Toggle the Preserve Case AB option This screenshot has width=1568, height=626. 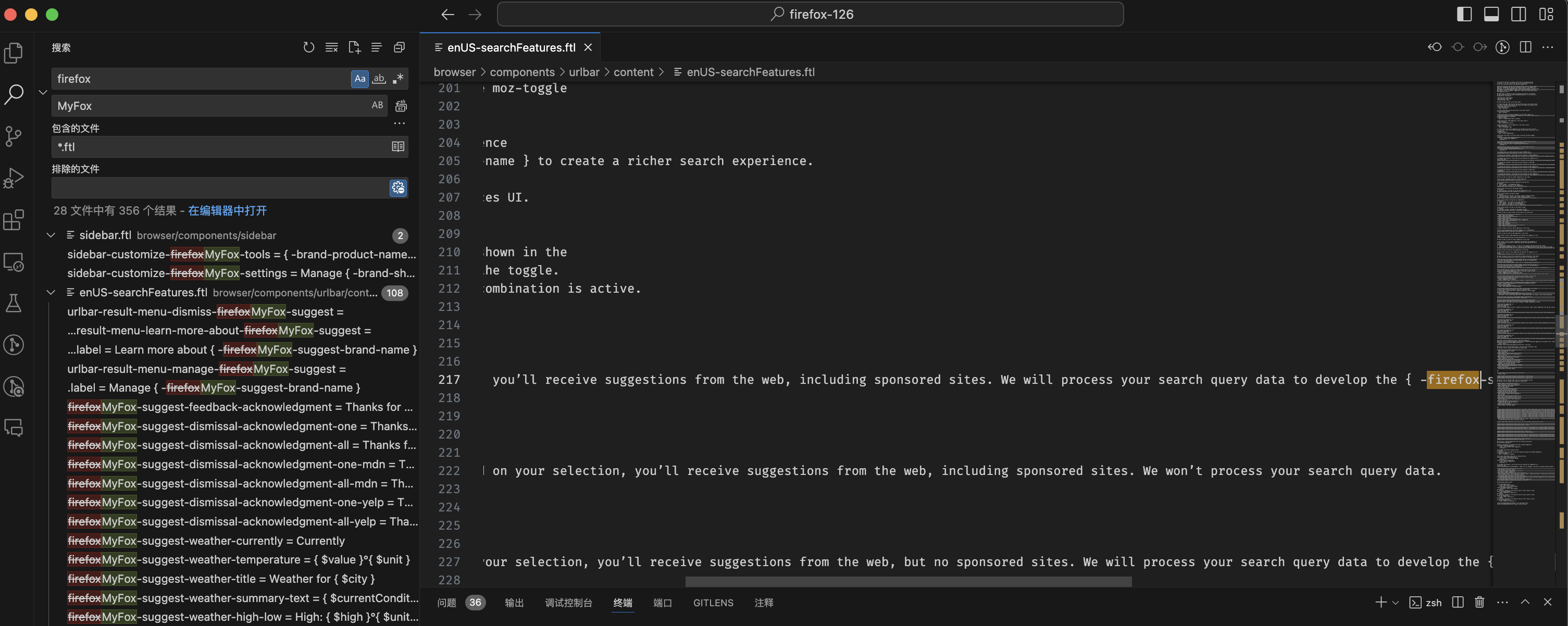click(377, 105)
